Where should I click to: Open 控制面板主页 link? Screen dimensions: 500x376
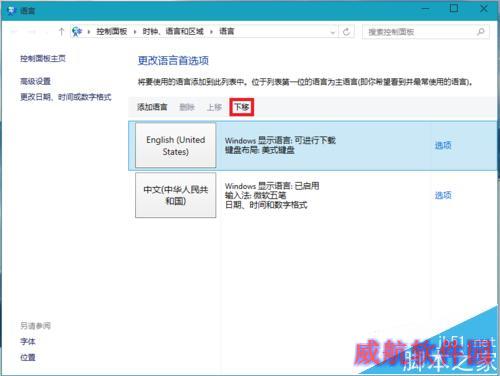click(x=43, y=59)
